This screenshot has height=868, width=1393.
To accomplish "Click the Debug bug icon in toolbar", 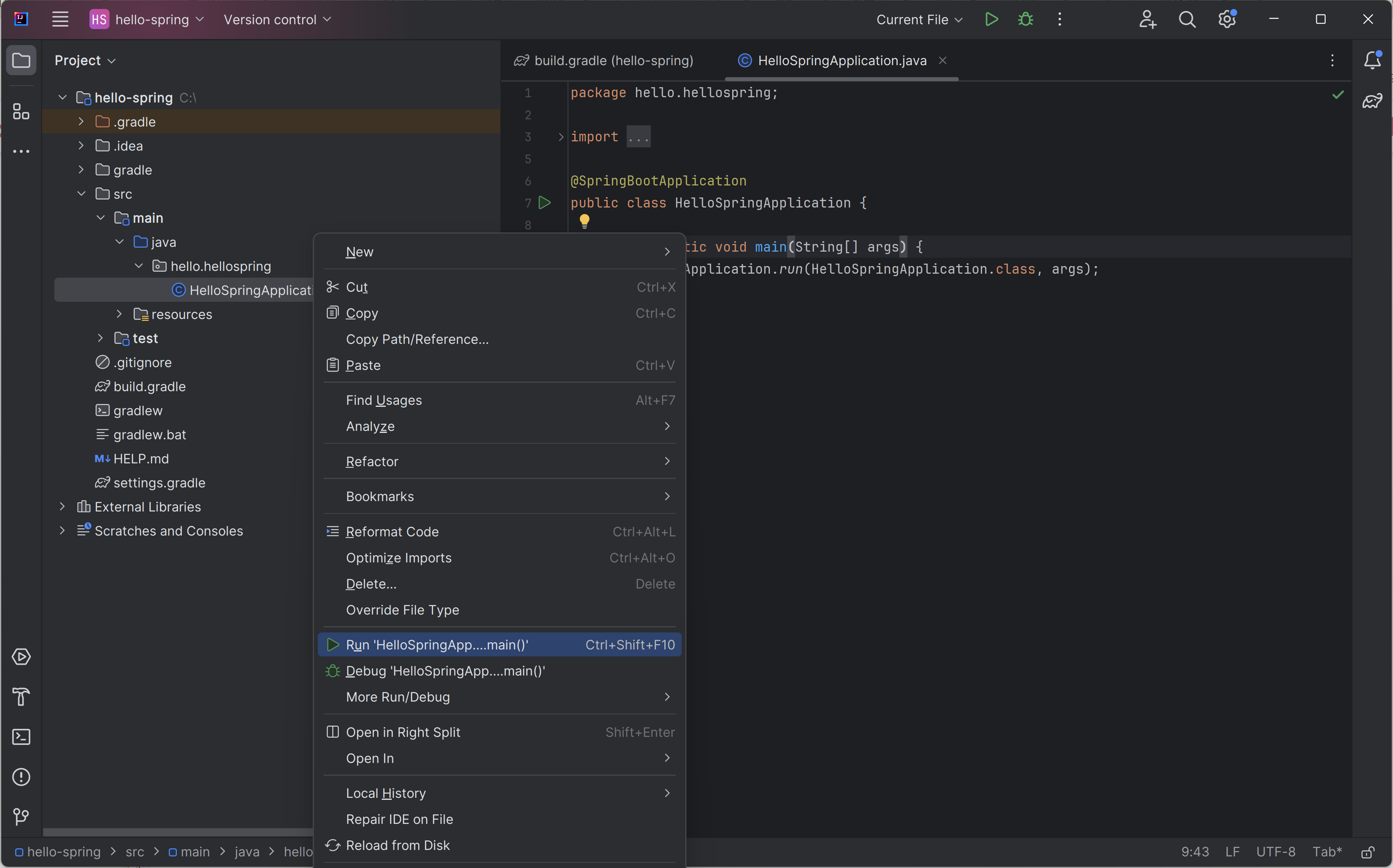I will tap(1025, 19).
